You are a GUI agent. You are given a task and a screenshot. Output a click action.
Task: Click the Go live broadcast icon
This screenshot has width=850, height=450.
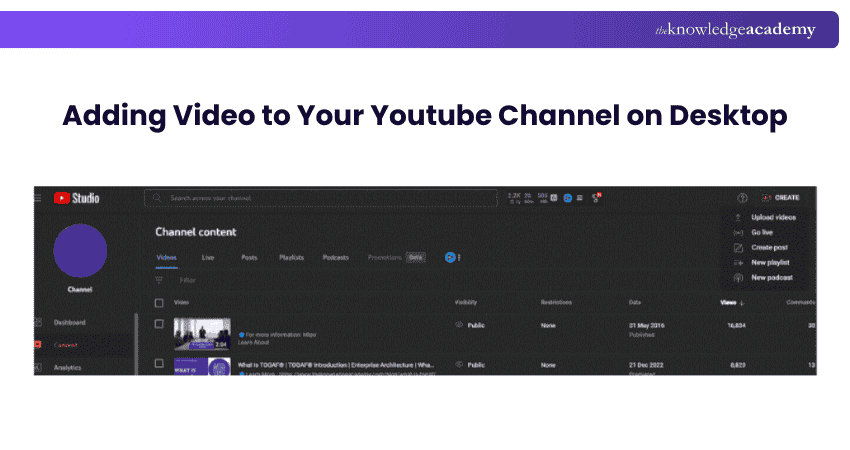coord(738,233)
